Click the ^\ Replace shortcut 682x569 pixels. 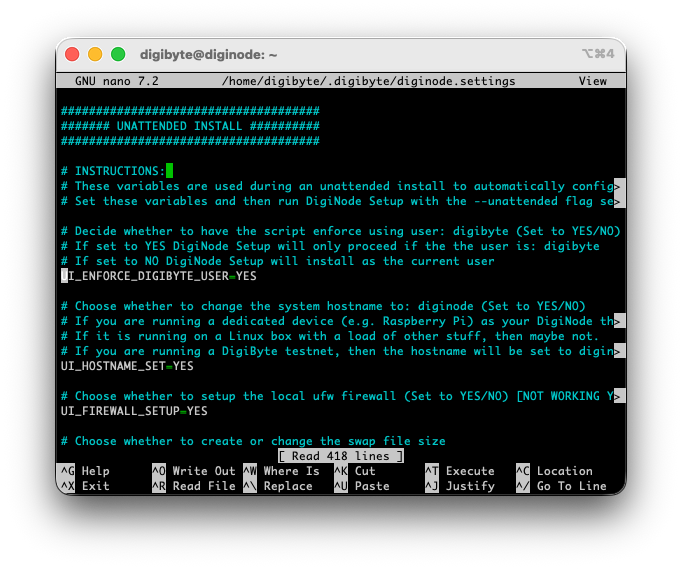(278, 486)
